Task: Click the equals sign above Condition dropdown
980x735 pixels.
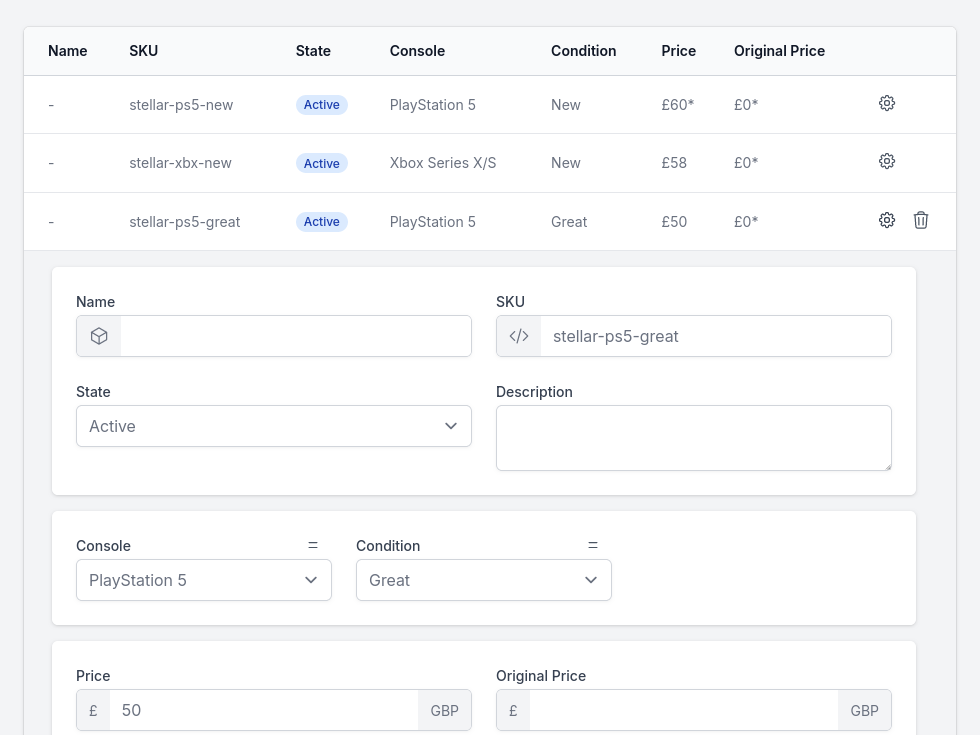Action: [x=592, y=545]
